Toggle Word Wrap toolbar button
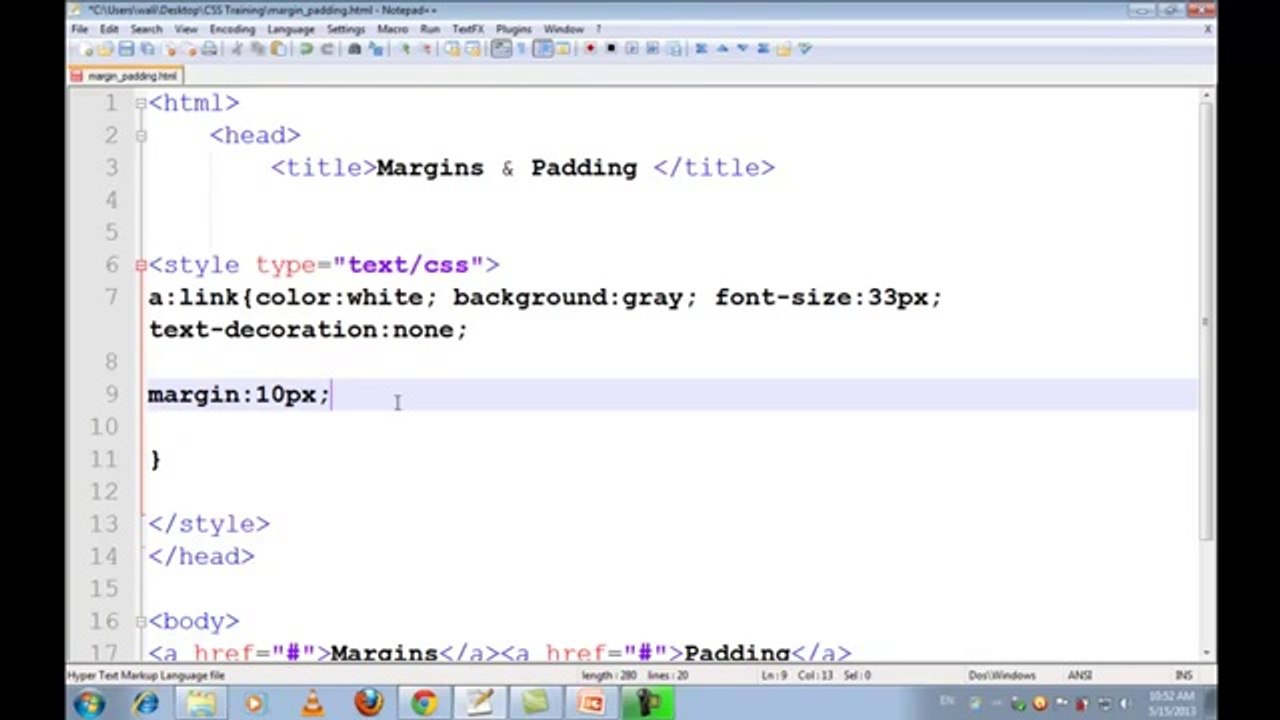Viewport: 1280px width, 720px height. (501, 48)
